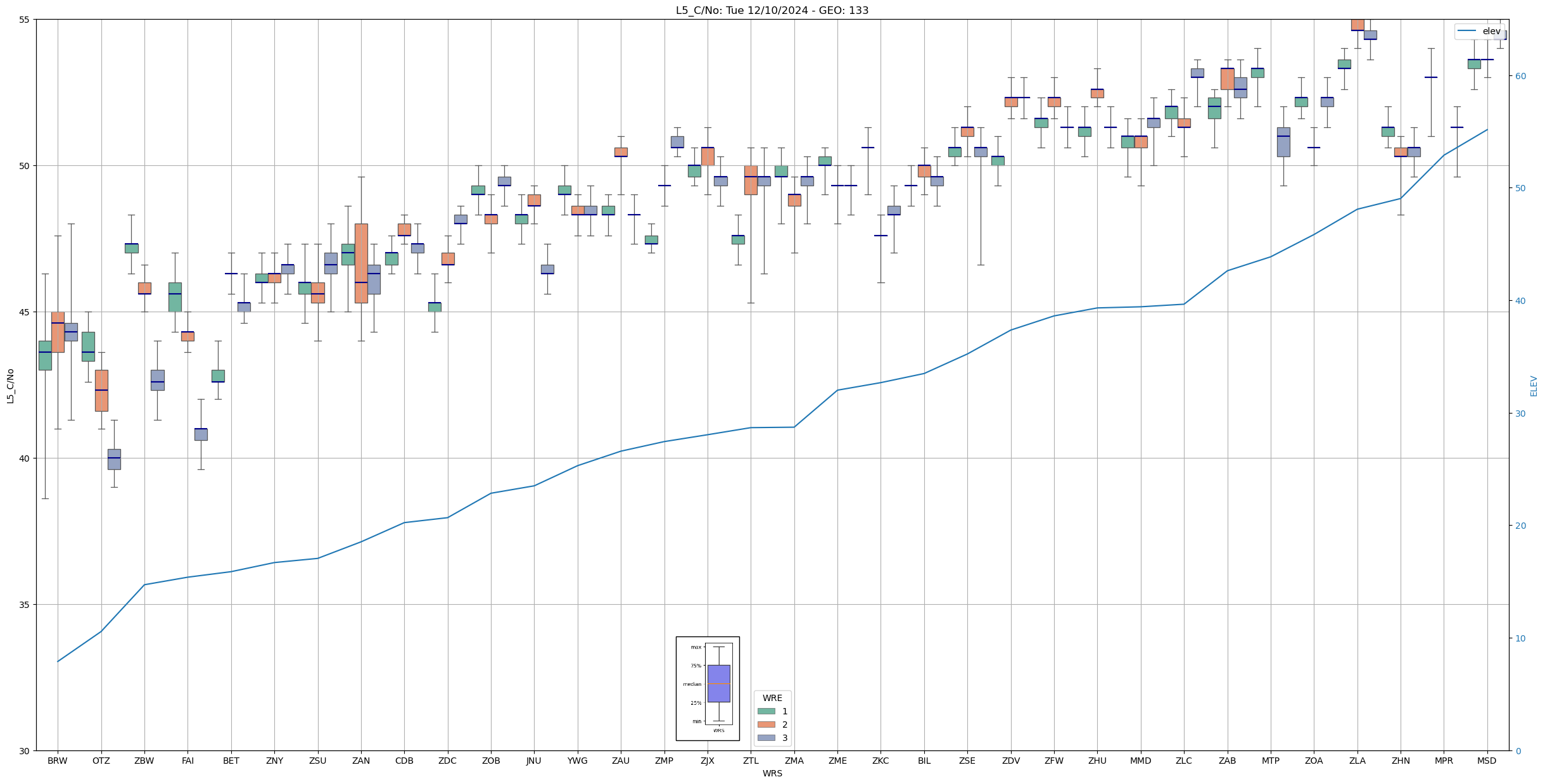Screen dimensions: 1545x784
Task: Click the WRS x-axis title
Action: click(x=772, y=773)
